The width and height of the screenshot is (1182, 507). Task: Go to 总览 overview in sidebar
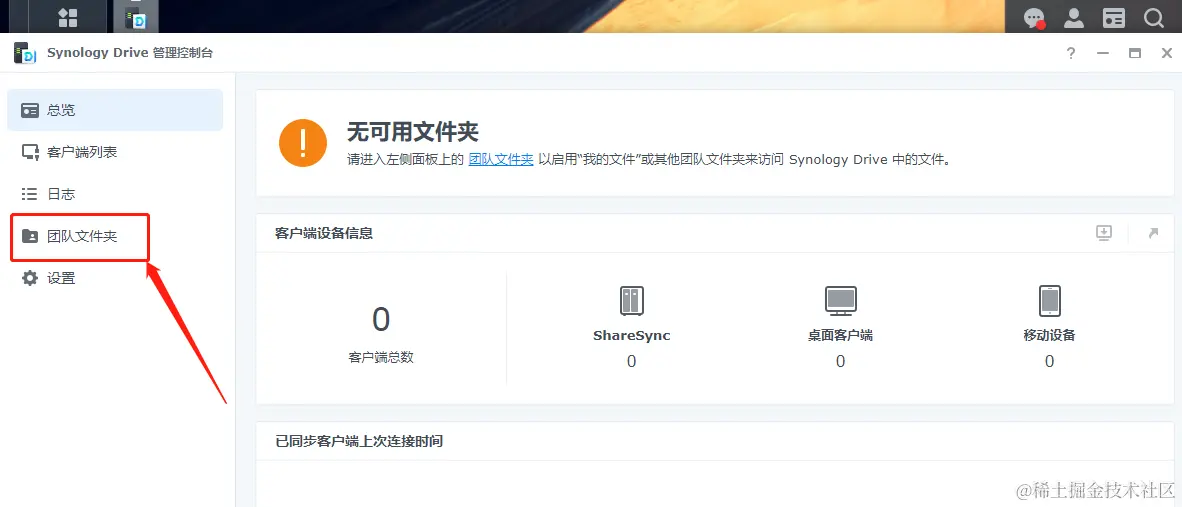coord(115,110)
